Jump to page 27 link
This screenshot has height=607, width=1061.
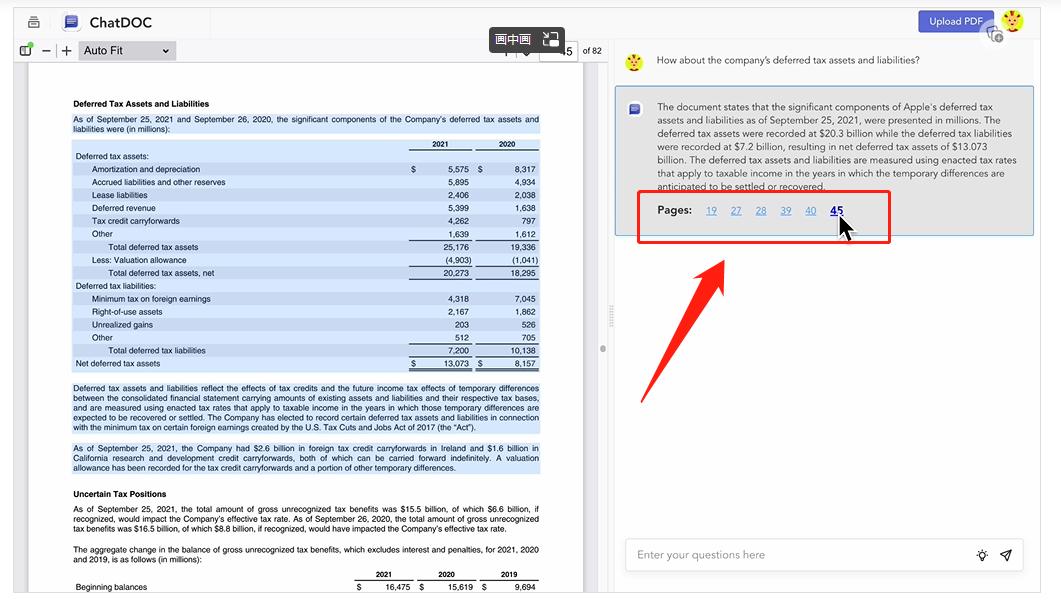tap(736, 210)
